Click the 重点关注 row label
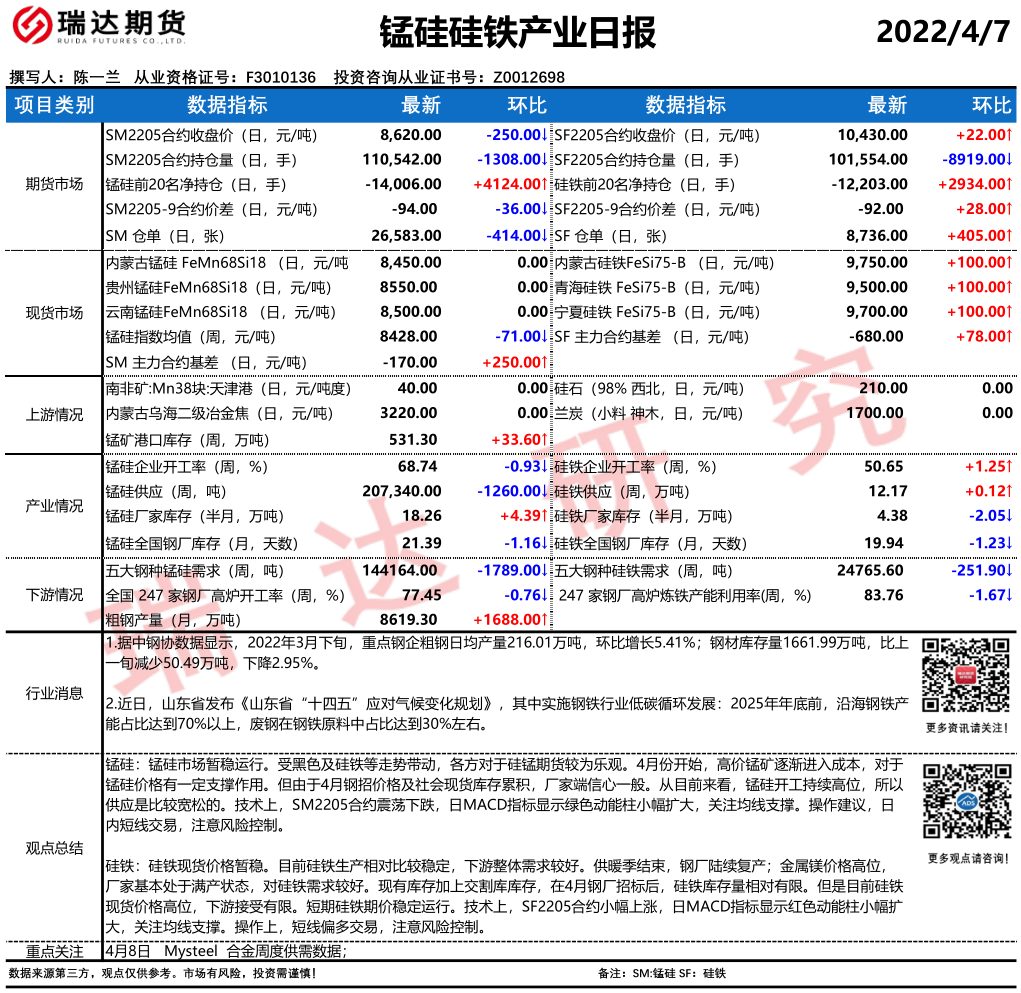The height and width of the screenshot is (993, 1021). (x=54, y=951)
